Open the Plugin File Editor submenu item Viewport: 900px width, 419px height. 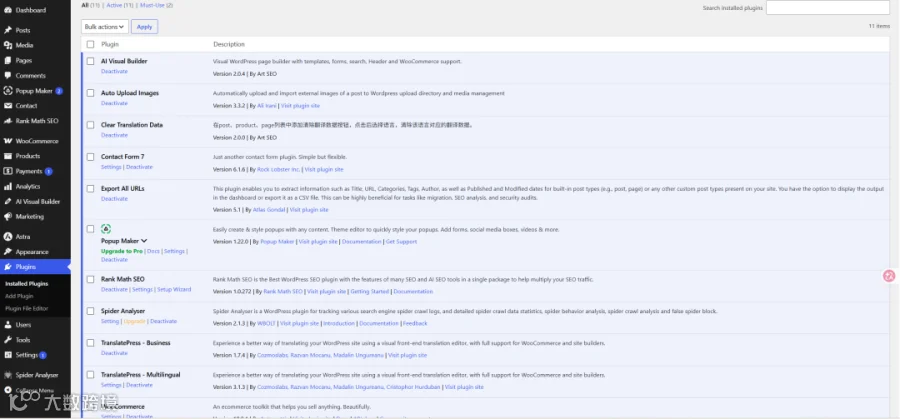26,308
